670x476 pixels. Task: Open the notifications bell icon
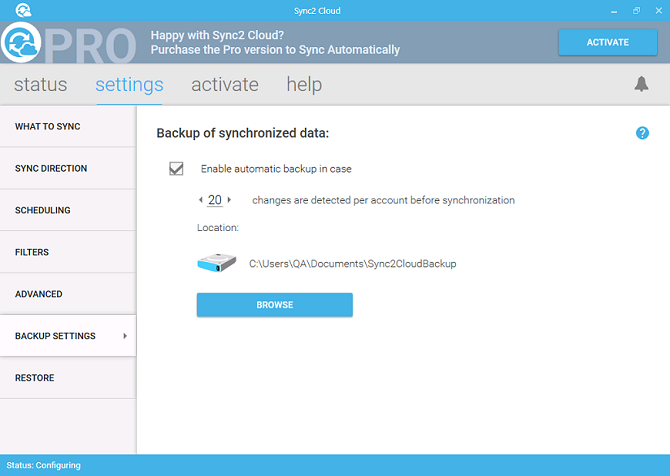641,84
